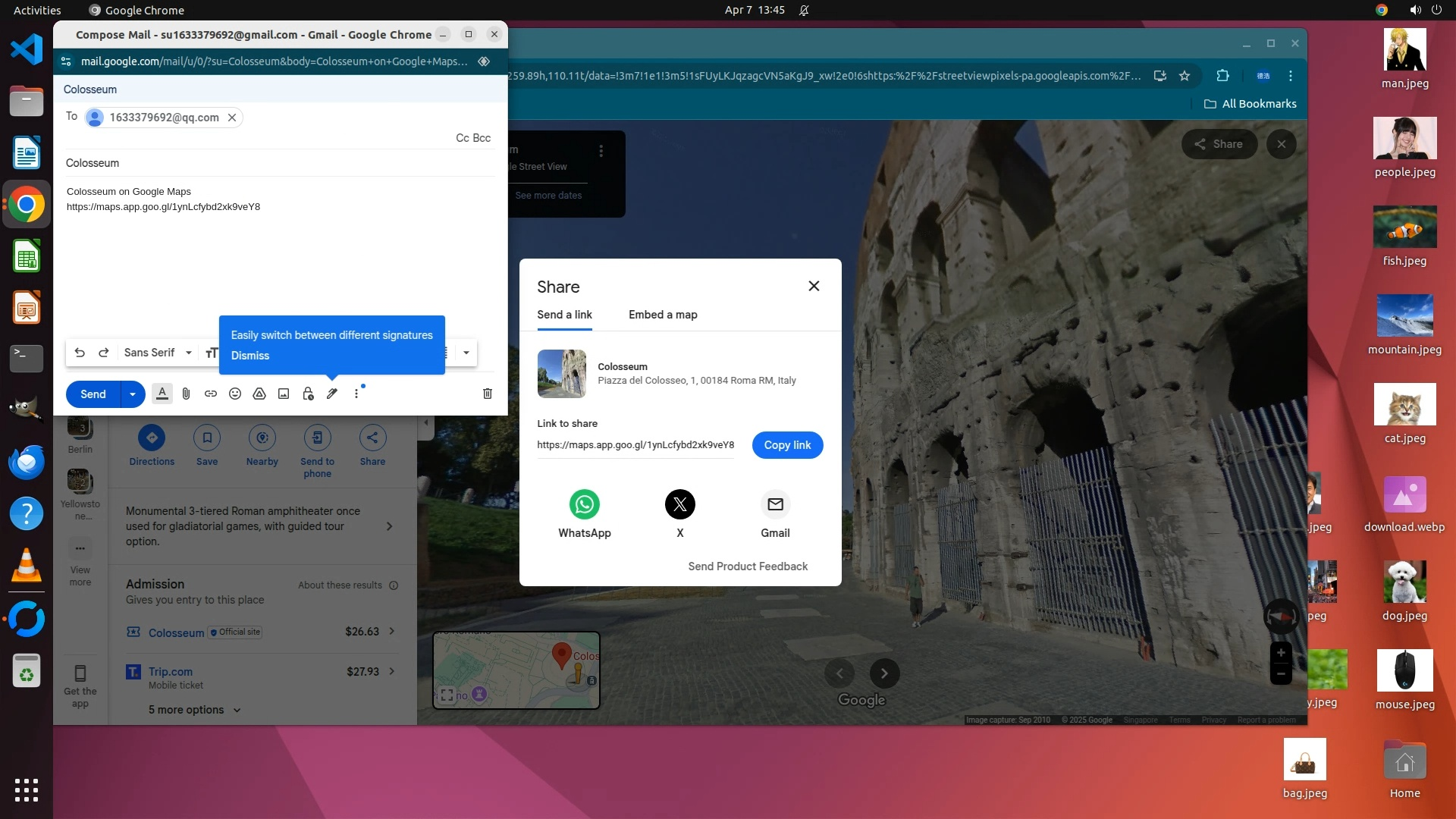Expand 5 more options list
Viewport: 1456px width, 819px height.
[194, 710]
